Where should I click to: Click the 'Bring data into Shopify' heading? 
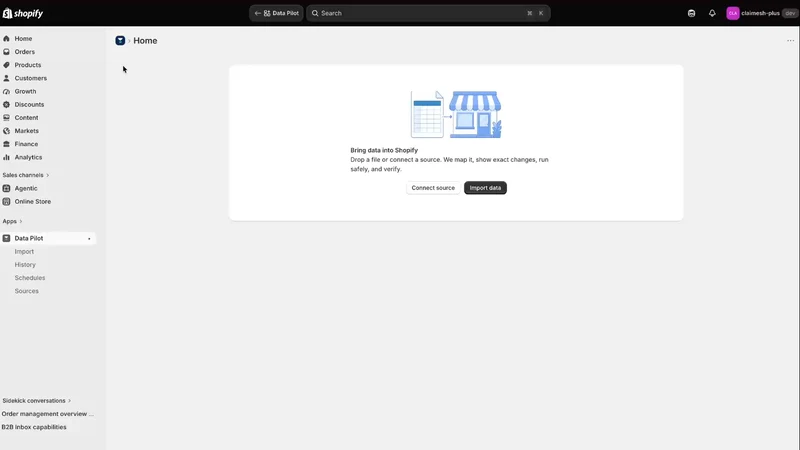384,150
